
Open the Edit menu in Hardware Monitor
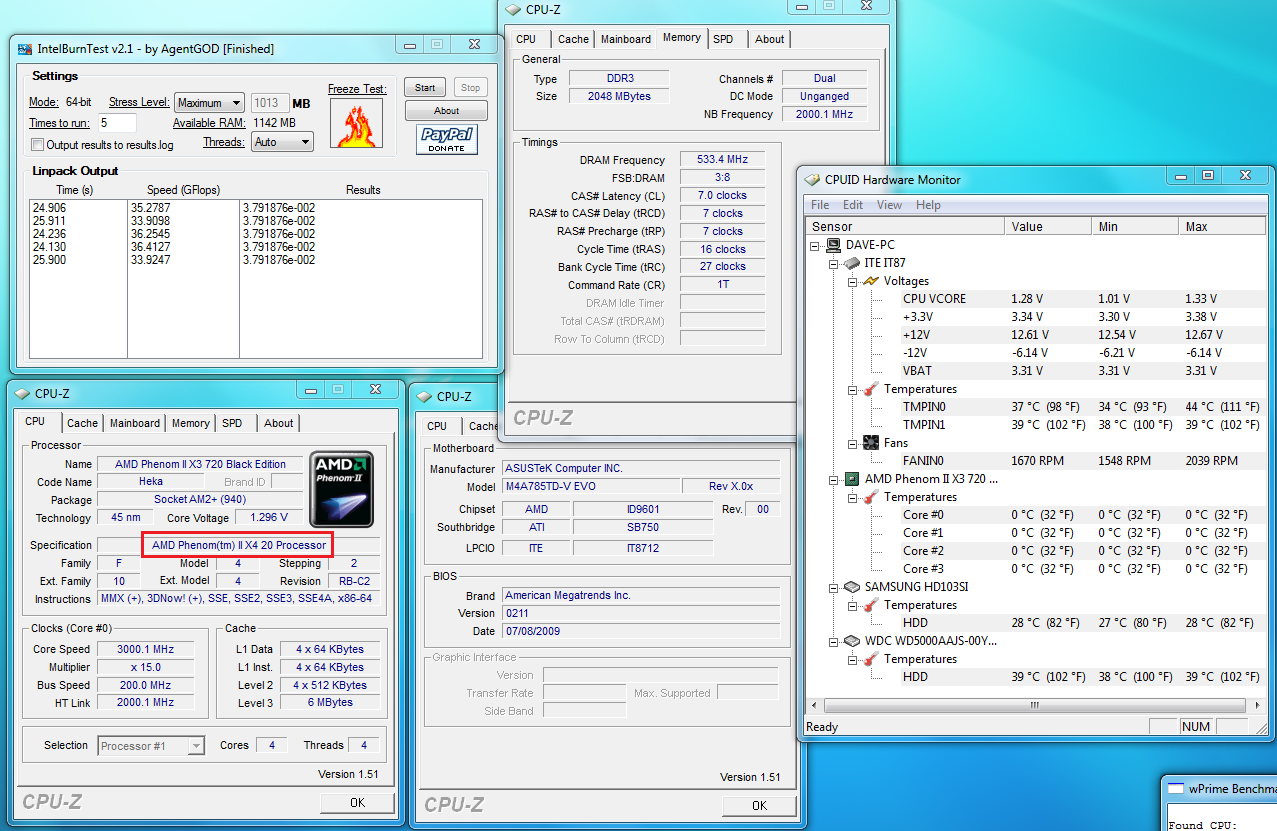point(853,205)
